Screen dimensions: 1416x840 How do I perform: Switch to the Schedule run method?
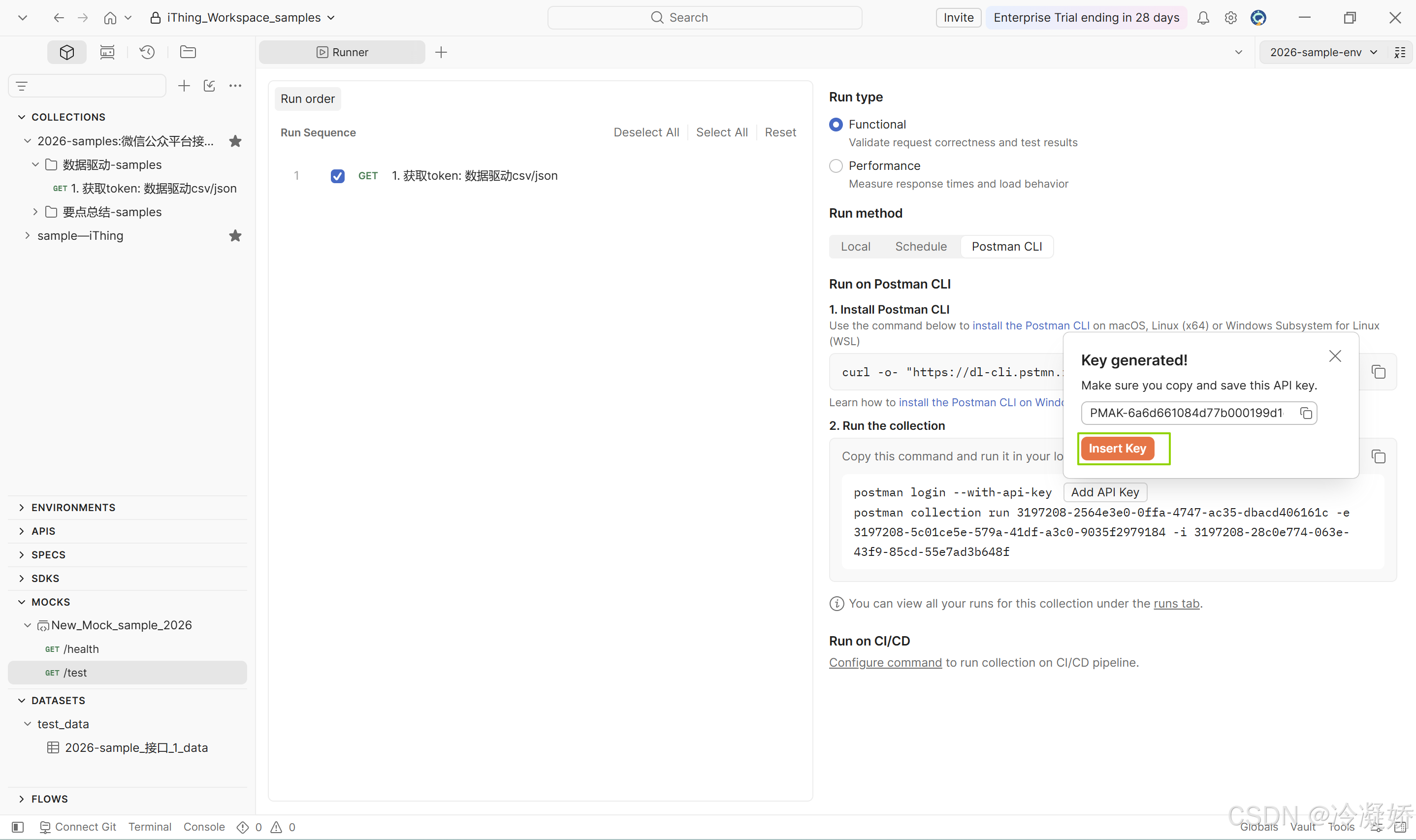[921, 247]
